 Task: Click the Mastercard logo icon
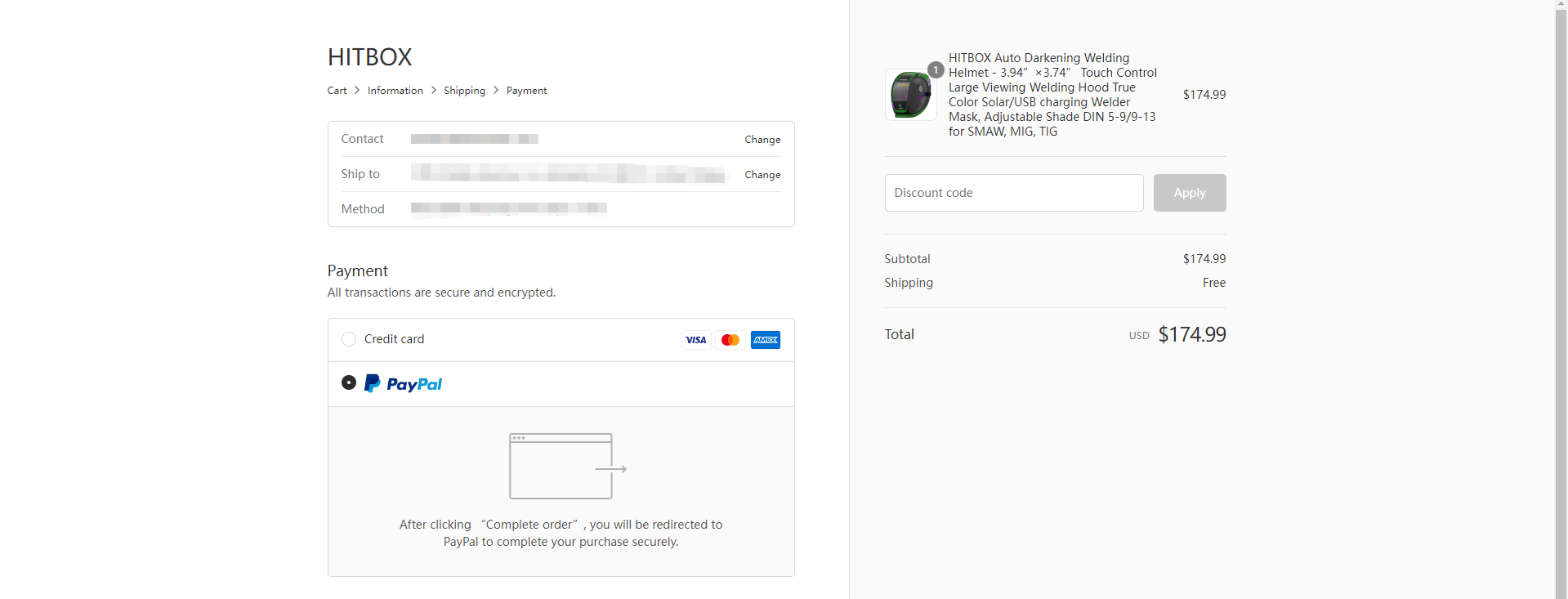(730, 340)
